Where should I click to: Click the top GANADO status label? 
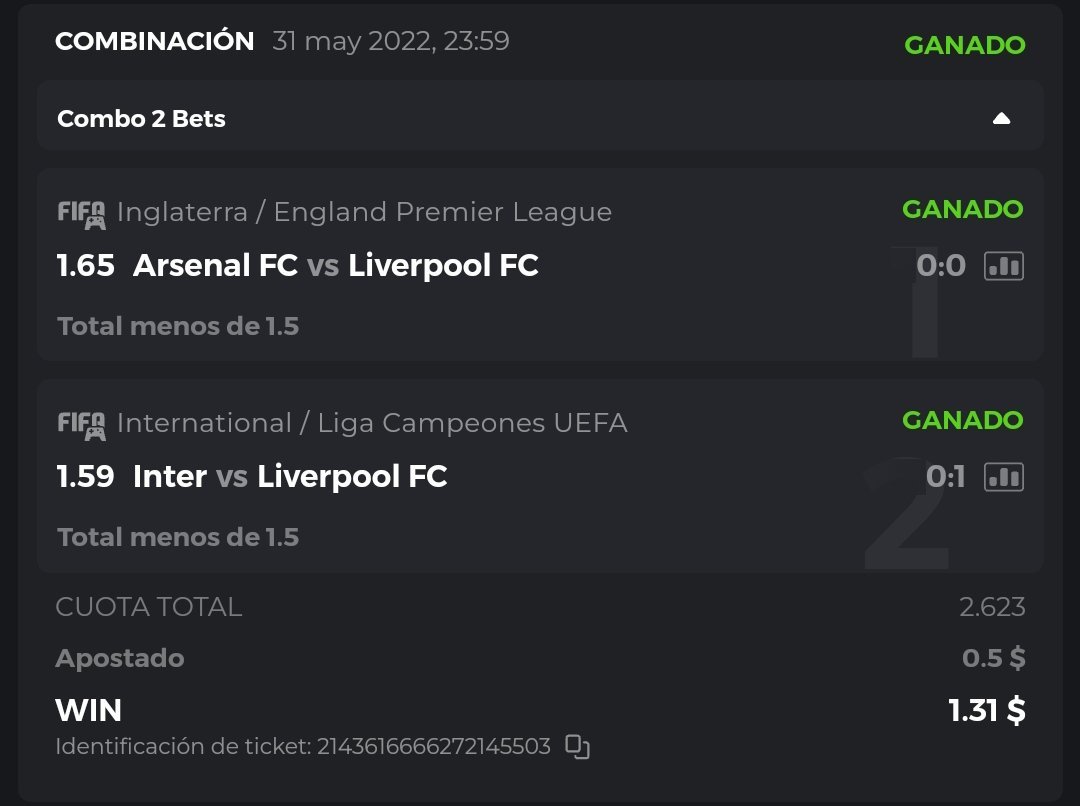[964, 45]
